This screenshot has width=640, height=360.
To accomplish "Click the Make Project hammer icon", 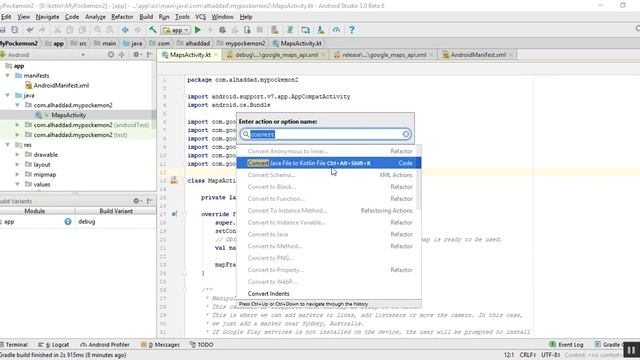I will [153, 30].
